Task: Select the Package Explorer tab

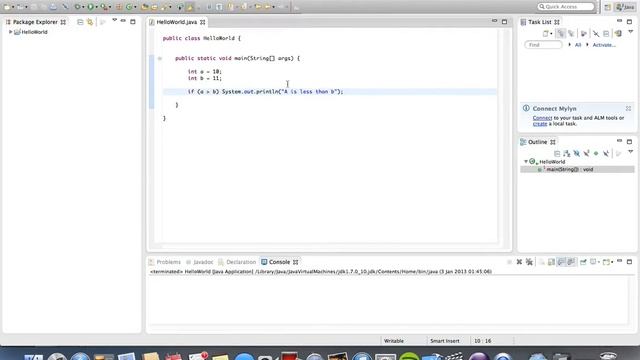Action: 35,22
